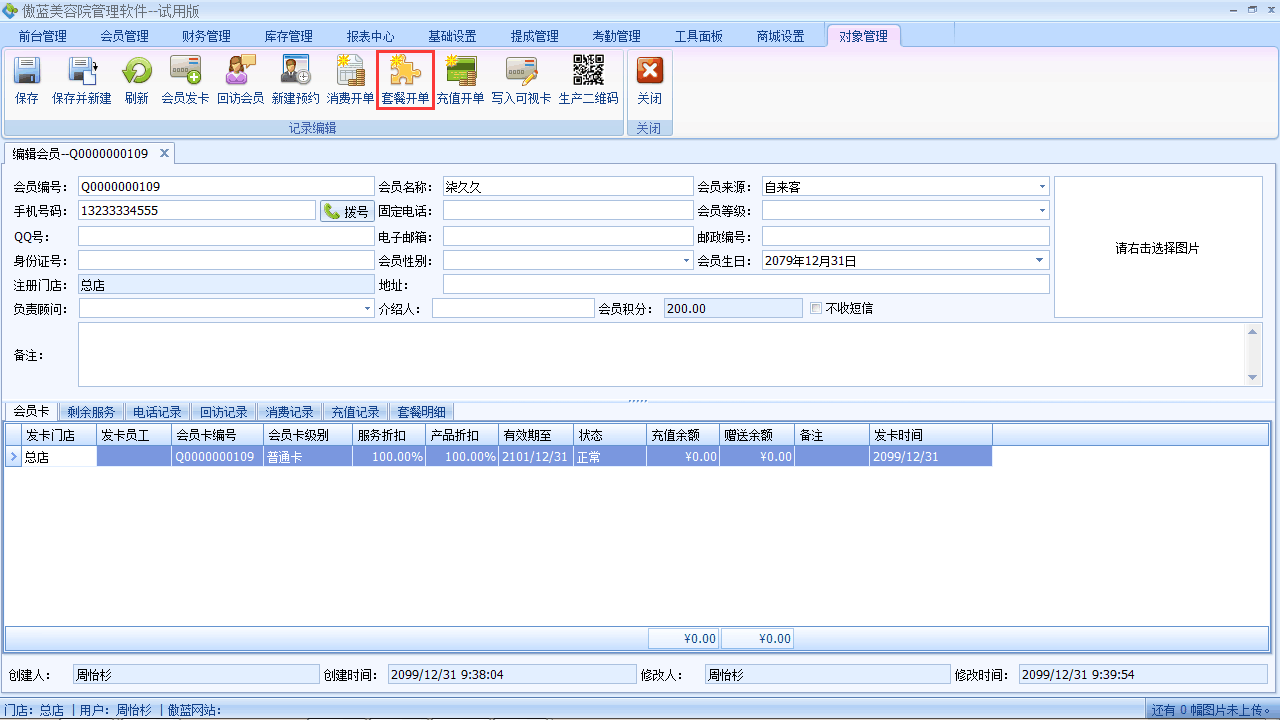
Task: Switch to the 财务管理 menu tab
Action: coord(206,36)
